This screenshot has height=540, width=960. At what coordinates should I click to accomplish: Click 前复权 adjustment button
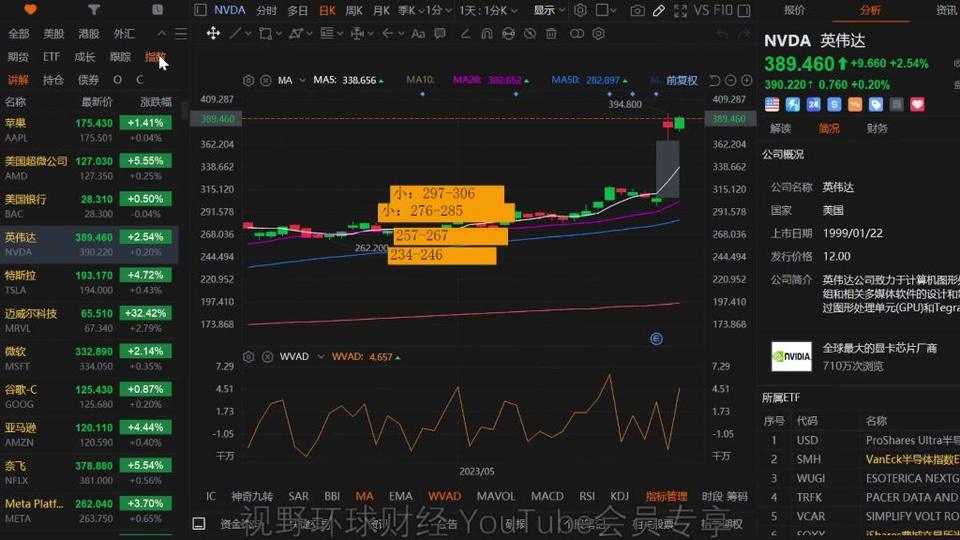(681, 80)
